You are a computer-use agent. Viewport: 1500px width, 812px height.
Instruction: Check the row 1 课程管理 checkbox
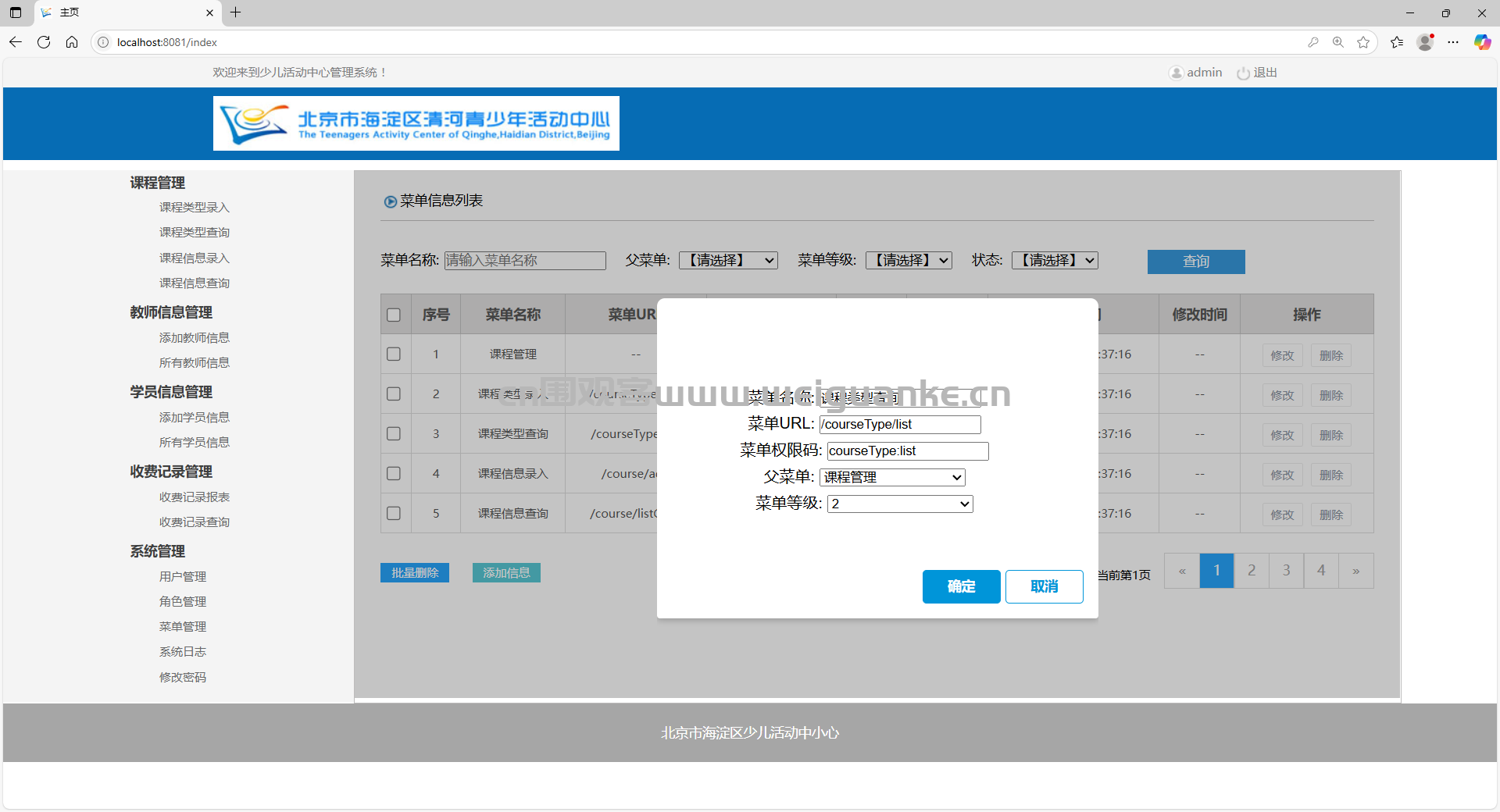[394, 354]
